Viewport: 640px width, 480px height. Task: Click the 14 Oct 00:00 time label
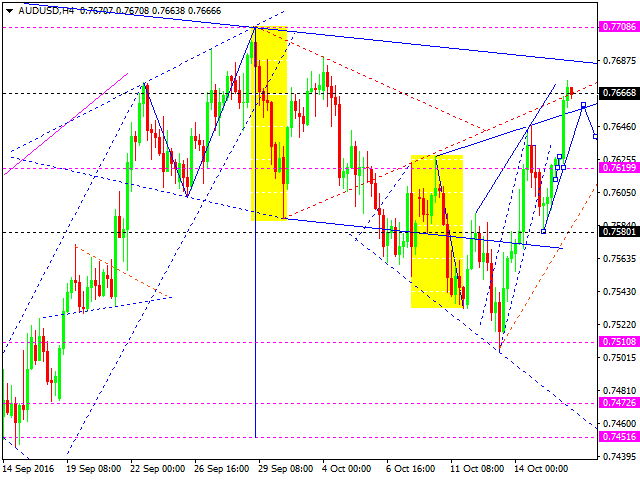coord(541,469)
